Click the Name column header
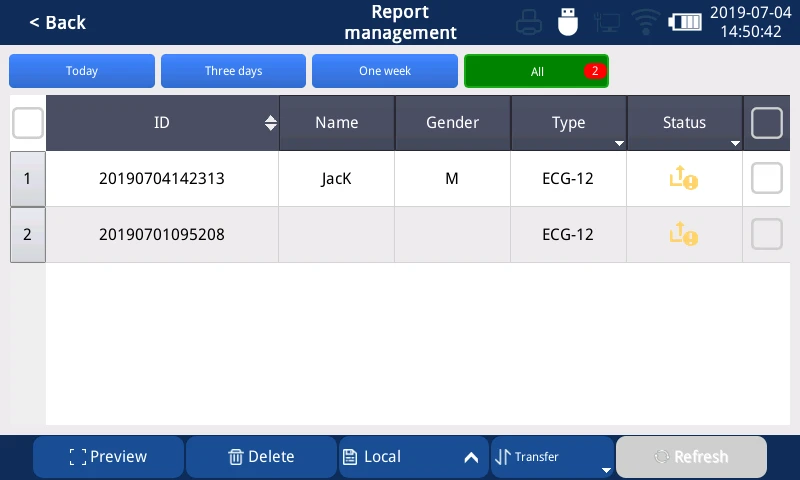The height and width of the screenshot is (480, 800). coord(337,123)
